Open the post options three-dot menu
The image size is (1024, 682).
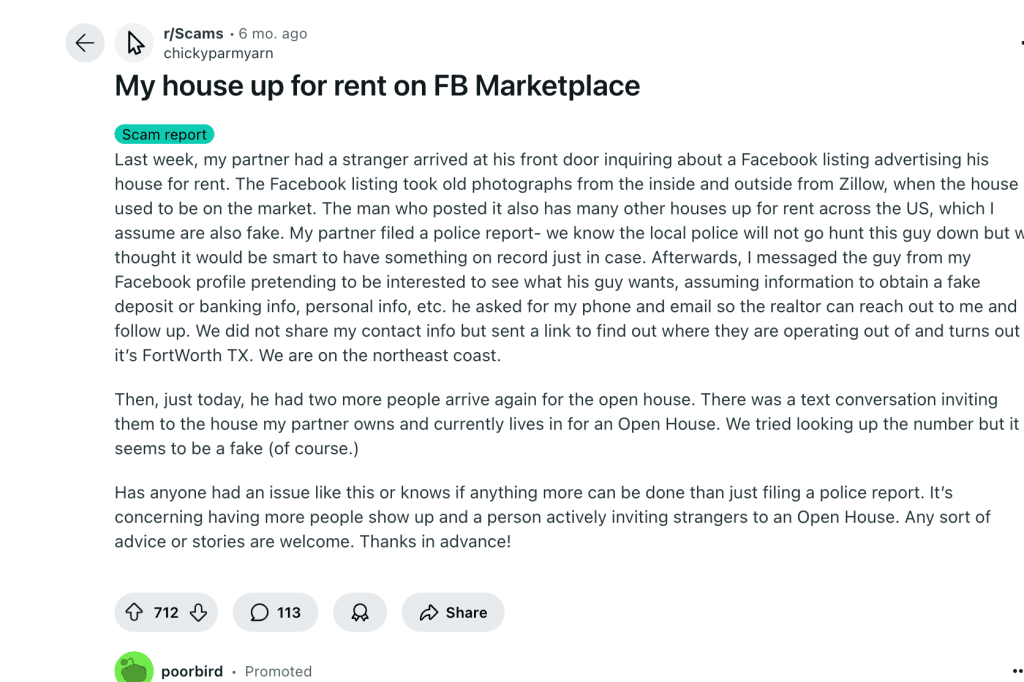tap(1021, 42)
